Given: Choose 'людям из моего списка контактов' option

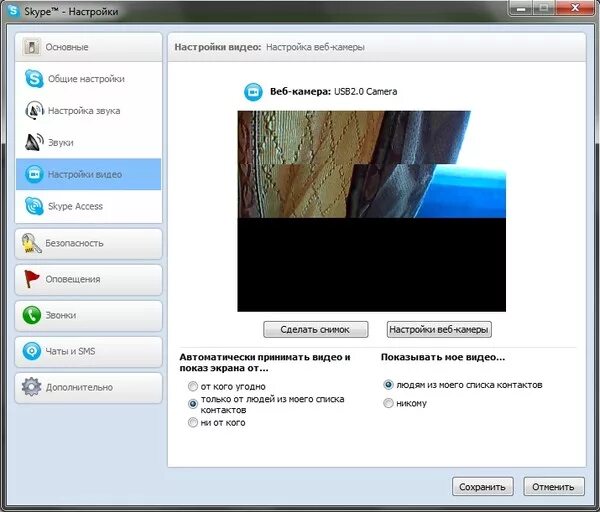Looking at the screenshot, I should coord(388,385).
